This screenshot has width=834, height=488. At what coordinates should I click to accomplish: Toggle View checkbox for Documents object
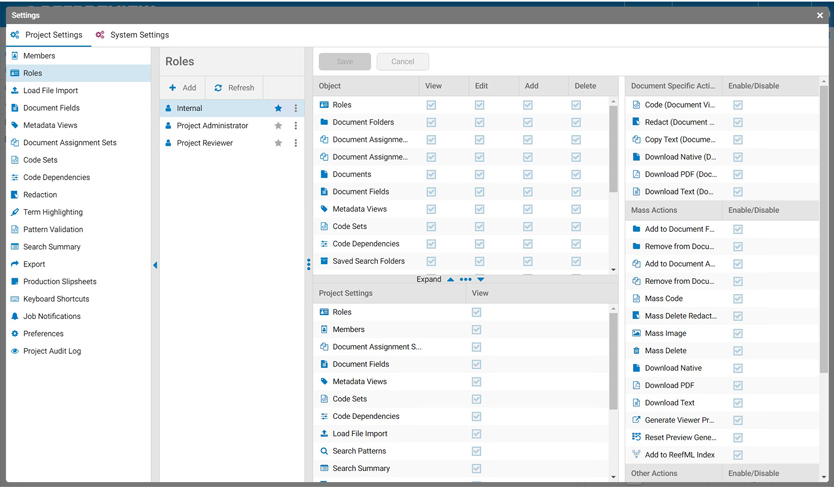431,174
